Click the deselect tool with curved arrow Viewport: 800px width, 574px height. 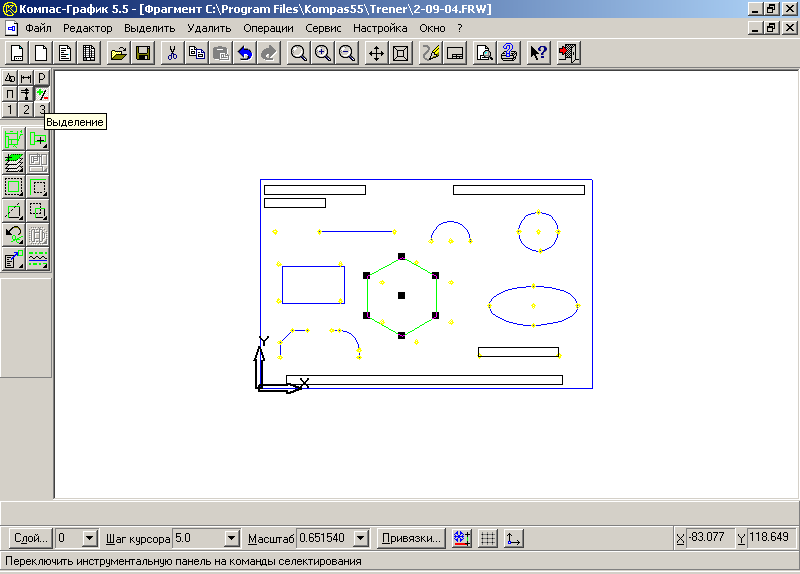coord(14,235)
